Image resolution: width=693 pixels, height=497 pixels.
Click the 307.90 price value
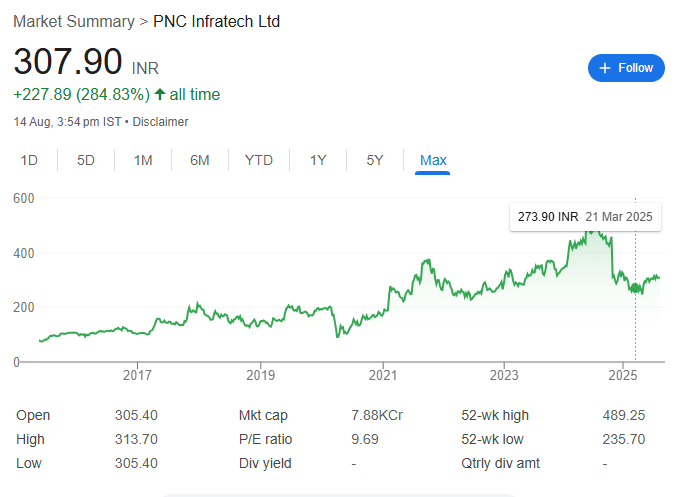(x=68, y=61)
